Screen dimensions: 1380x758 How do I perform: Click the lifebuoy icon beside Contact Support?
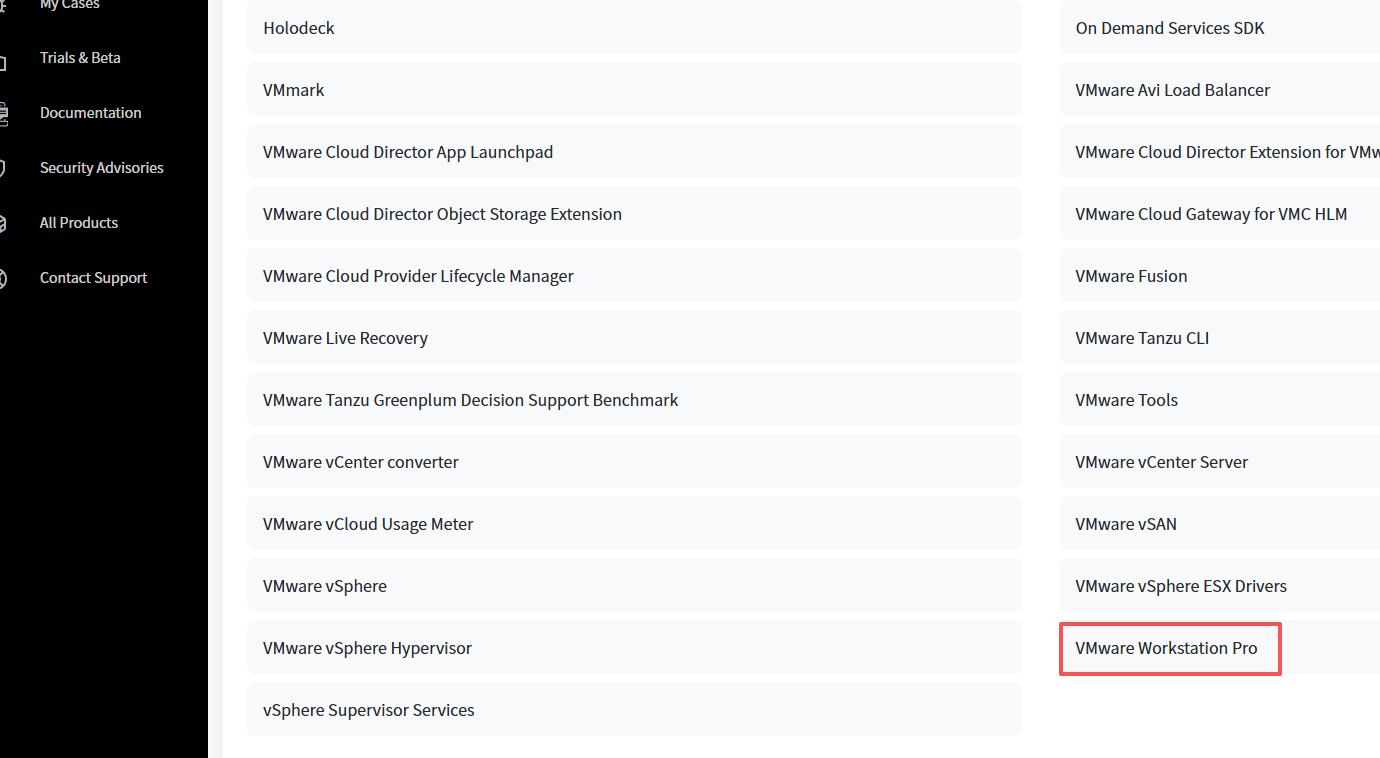3,278
